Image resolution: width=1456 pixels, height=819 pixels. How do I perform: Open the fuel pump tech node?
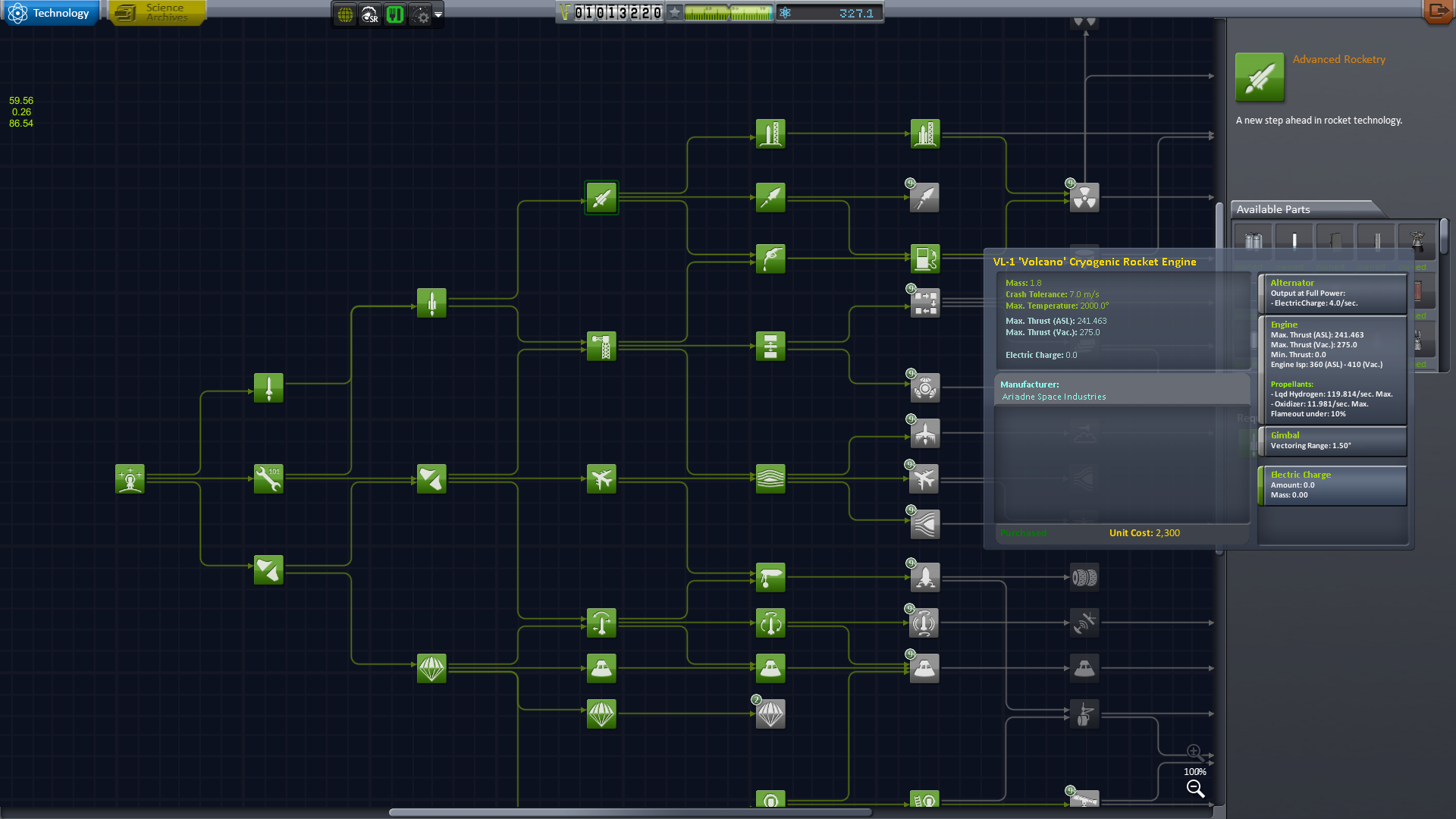tap(924, 259)
